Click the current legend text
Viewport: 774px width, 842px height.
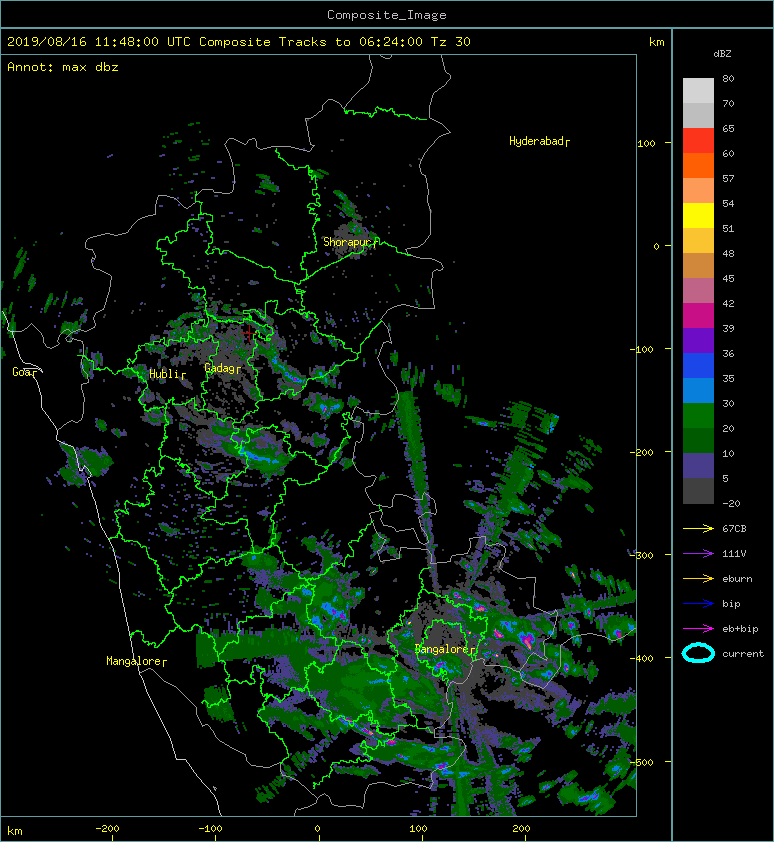743,654
